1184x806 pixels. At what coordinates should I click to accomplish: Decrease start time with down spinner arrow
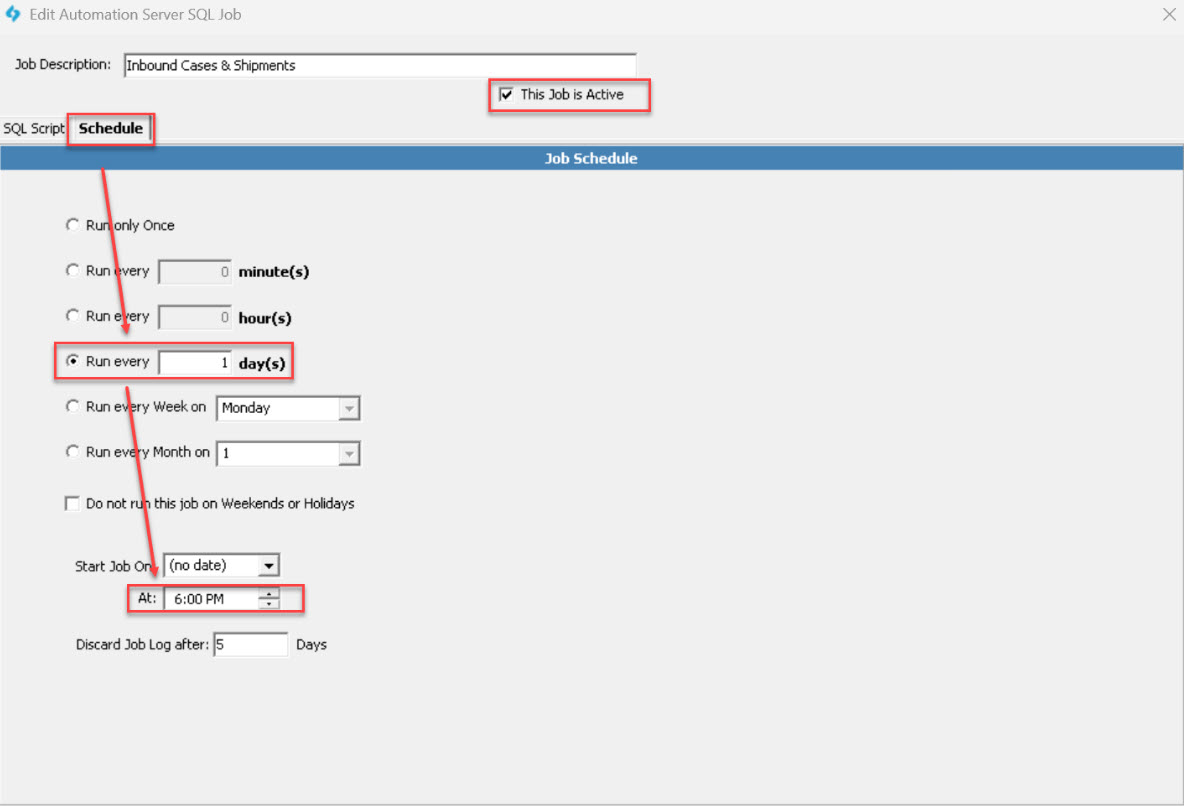click(x=268, y=604)
